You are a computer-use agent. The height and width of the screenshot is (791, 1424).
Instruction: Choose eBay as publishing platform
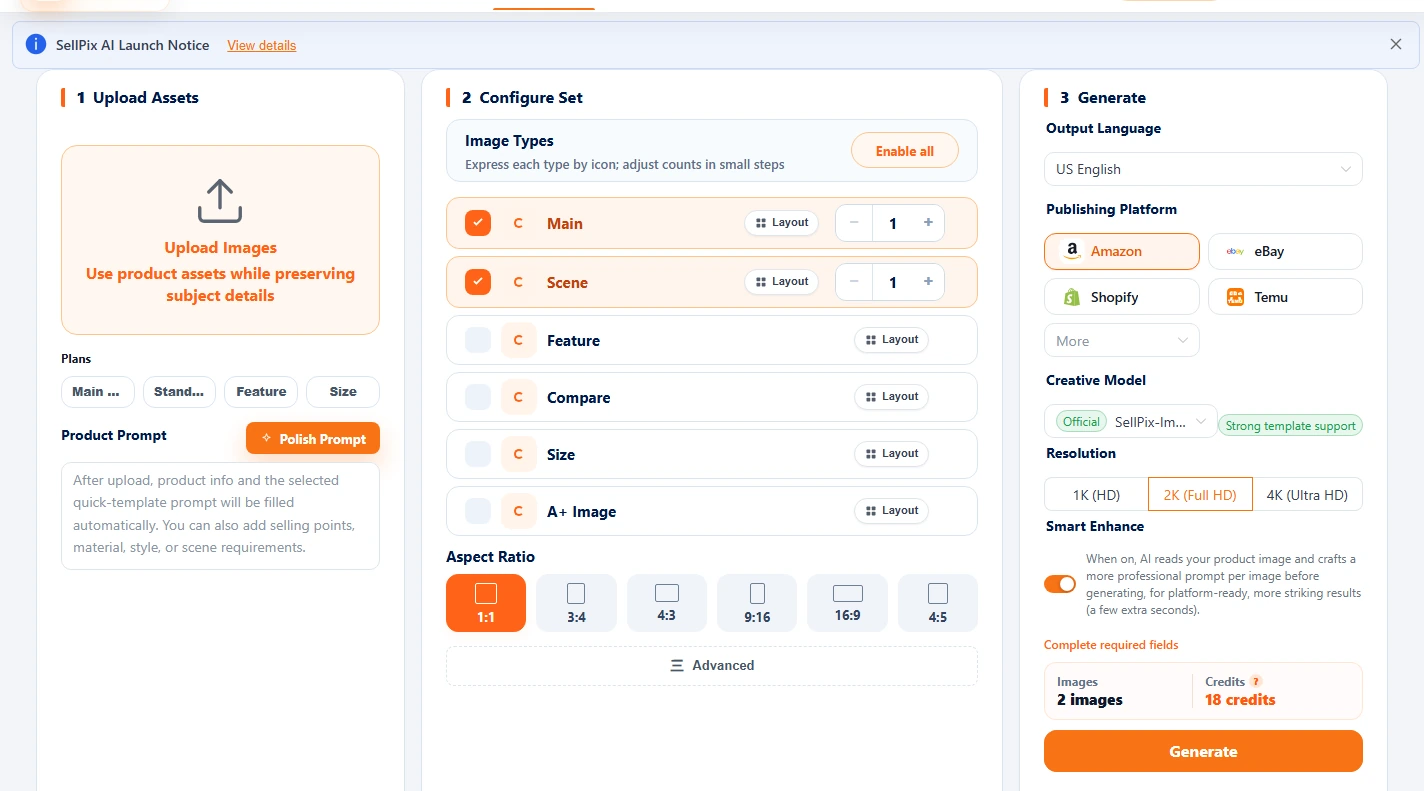coord(1285,252)
